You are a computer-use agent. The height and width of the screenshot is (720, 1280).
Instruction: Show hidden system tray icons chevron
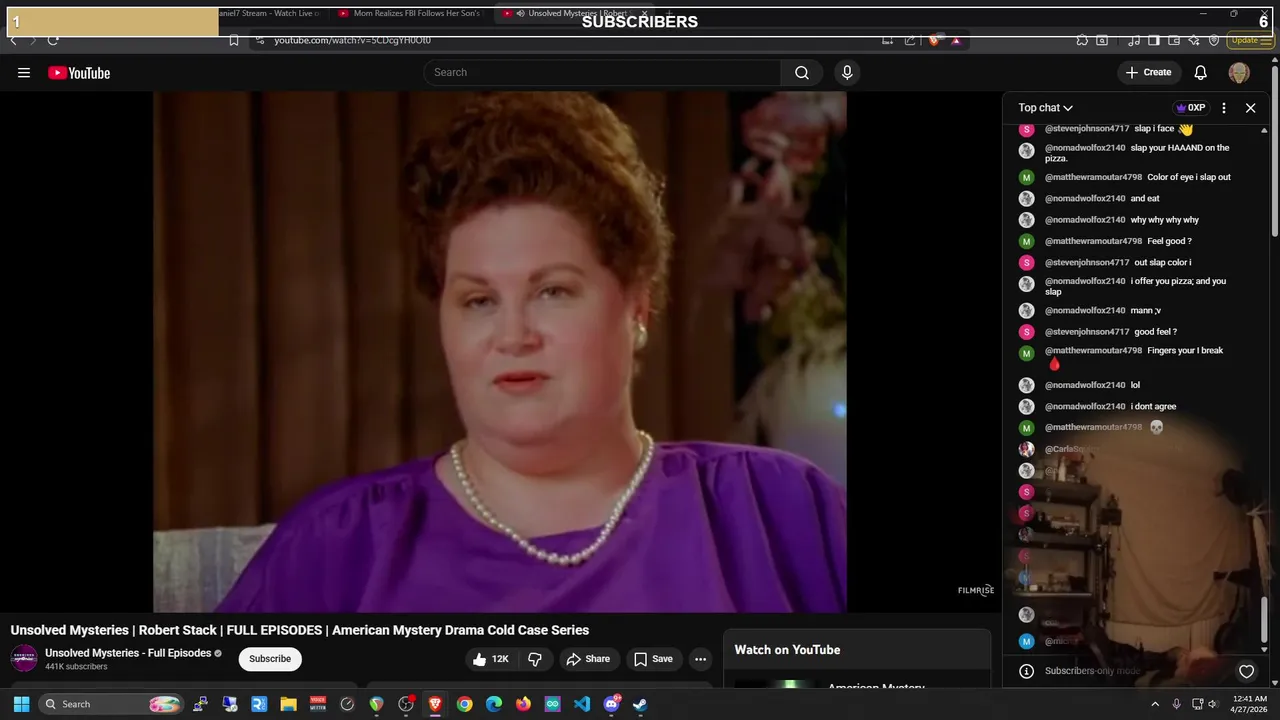(x=1155, y=704)
